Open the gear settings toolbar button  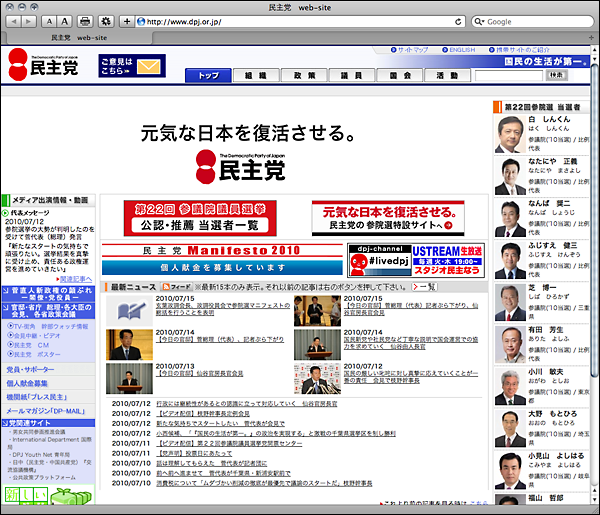pyautogui.click(x=107, y=21)
